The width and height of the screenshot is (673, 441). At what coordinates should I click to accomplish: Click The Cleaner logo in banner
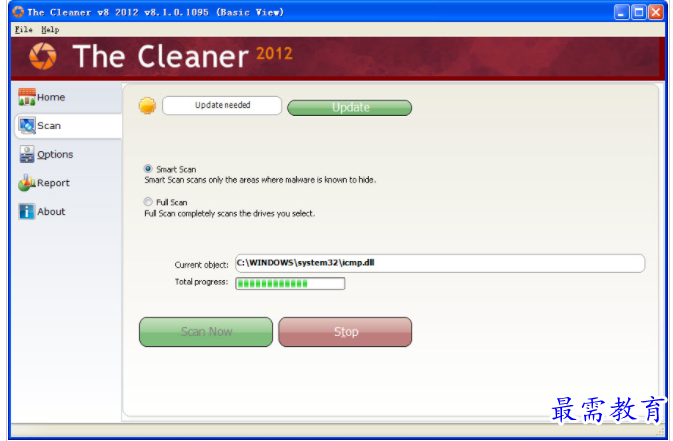42,56
